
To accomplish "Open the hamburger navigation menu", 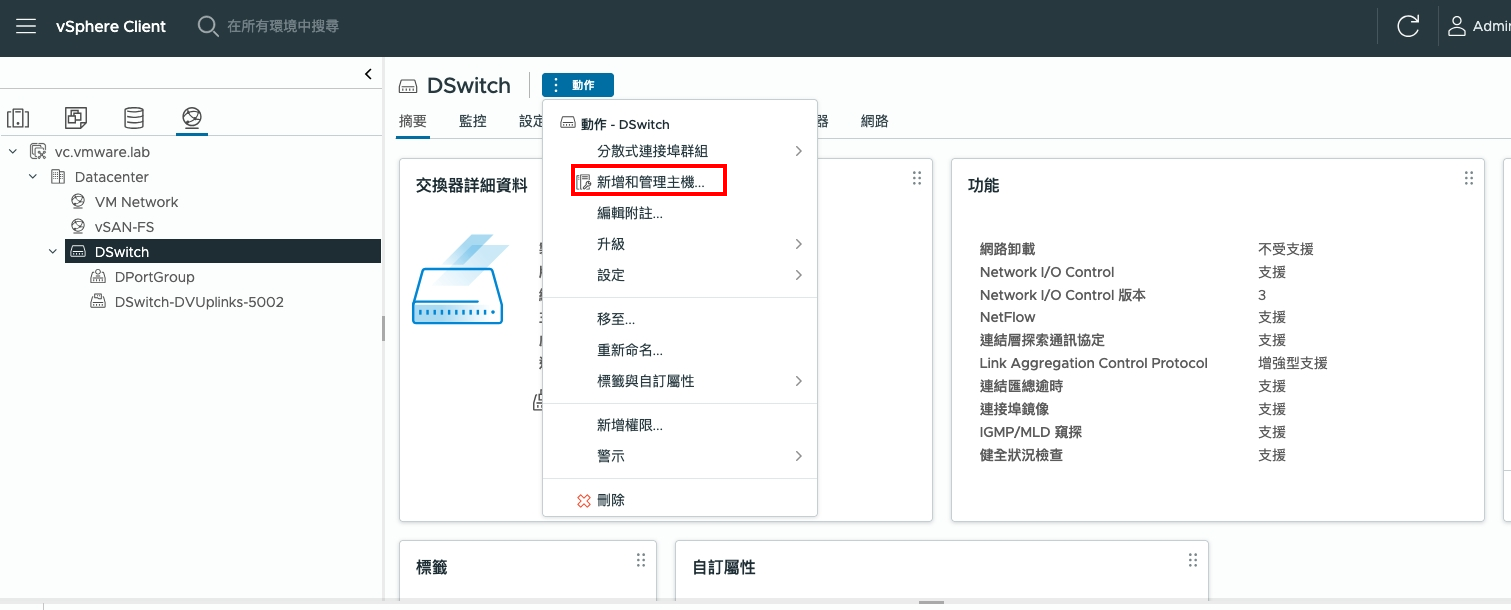I will click(26, 26).
